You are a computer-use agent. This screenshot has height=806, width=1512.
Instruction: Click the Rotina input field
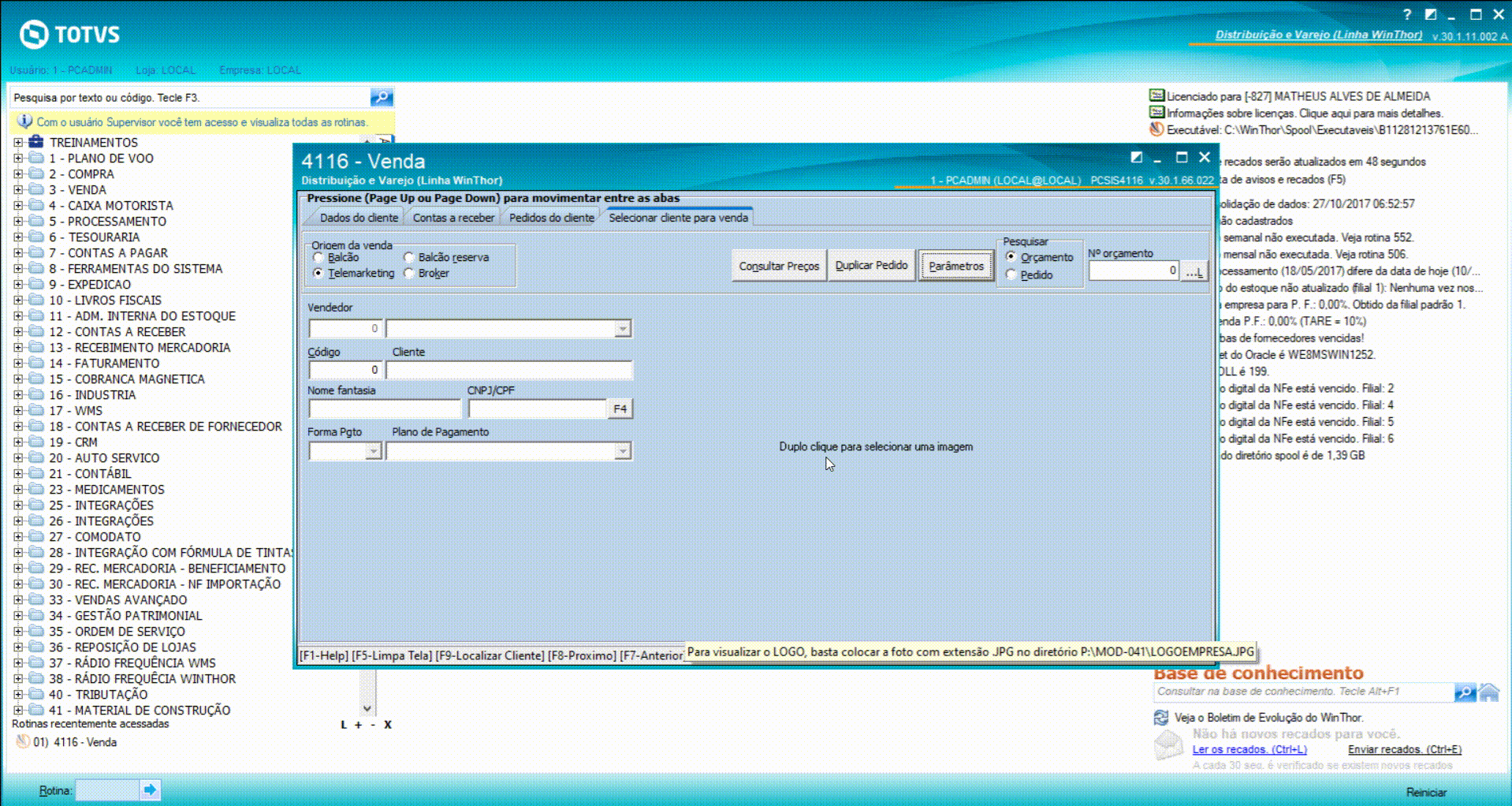[107, 789]
